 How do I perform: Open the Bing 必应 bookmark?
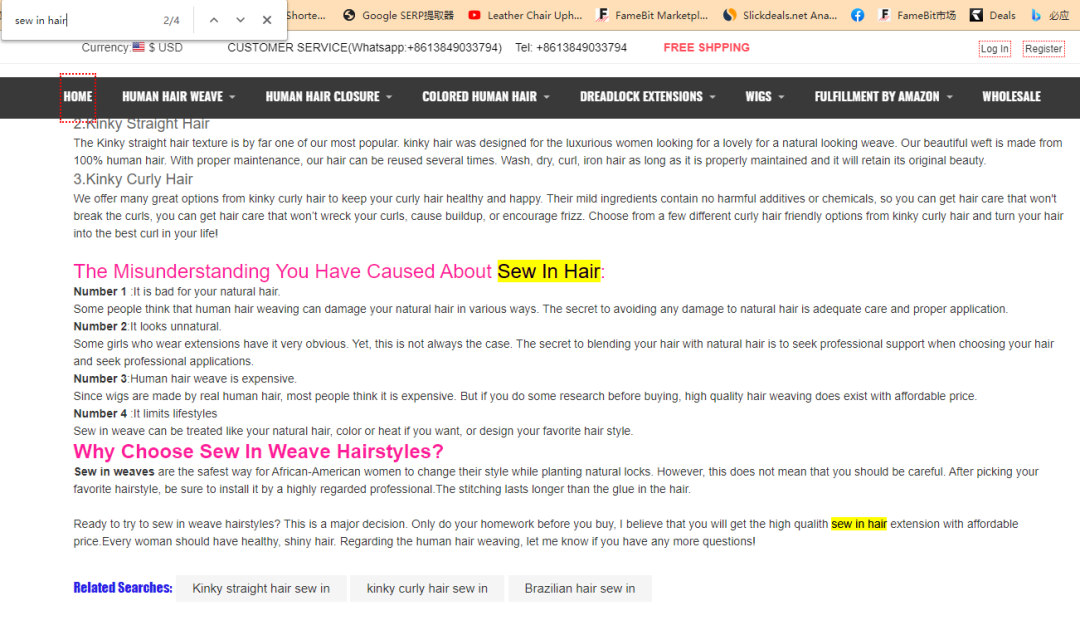click(x=1049, y=15)
